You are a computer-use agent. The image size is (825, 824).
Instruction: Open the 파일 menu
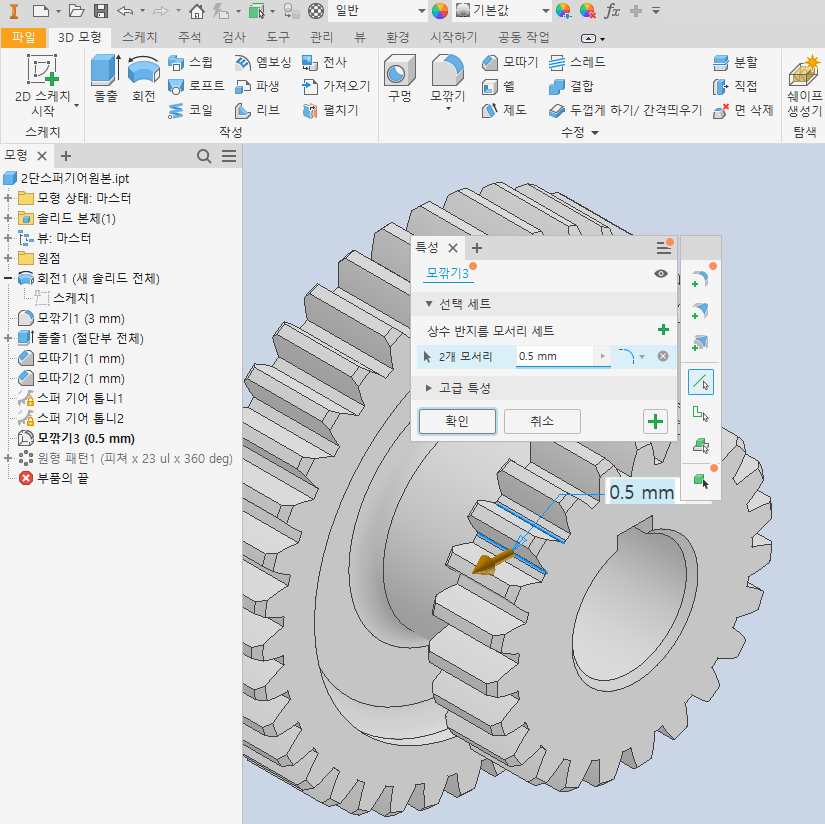pos(24,37)
